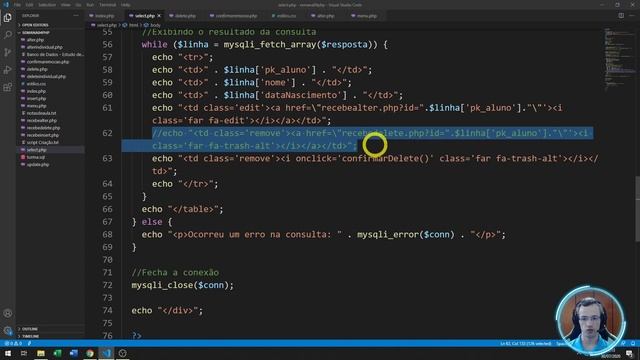Image resolution: width=640 pixels, height=360 pixels.
Task: Open the Source Control view
Action: [7, 52]
